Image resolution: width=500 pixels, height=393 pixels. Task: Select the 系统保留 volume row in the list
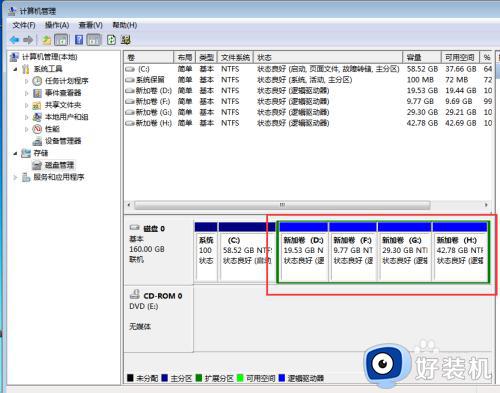pyautogui.click(x=308, y=80)
